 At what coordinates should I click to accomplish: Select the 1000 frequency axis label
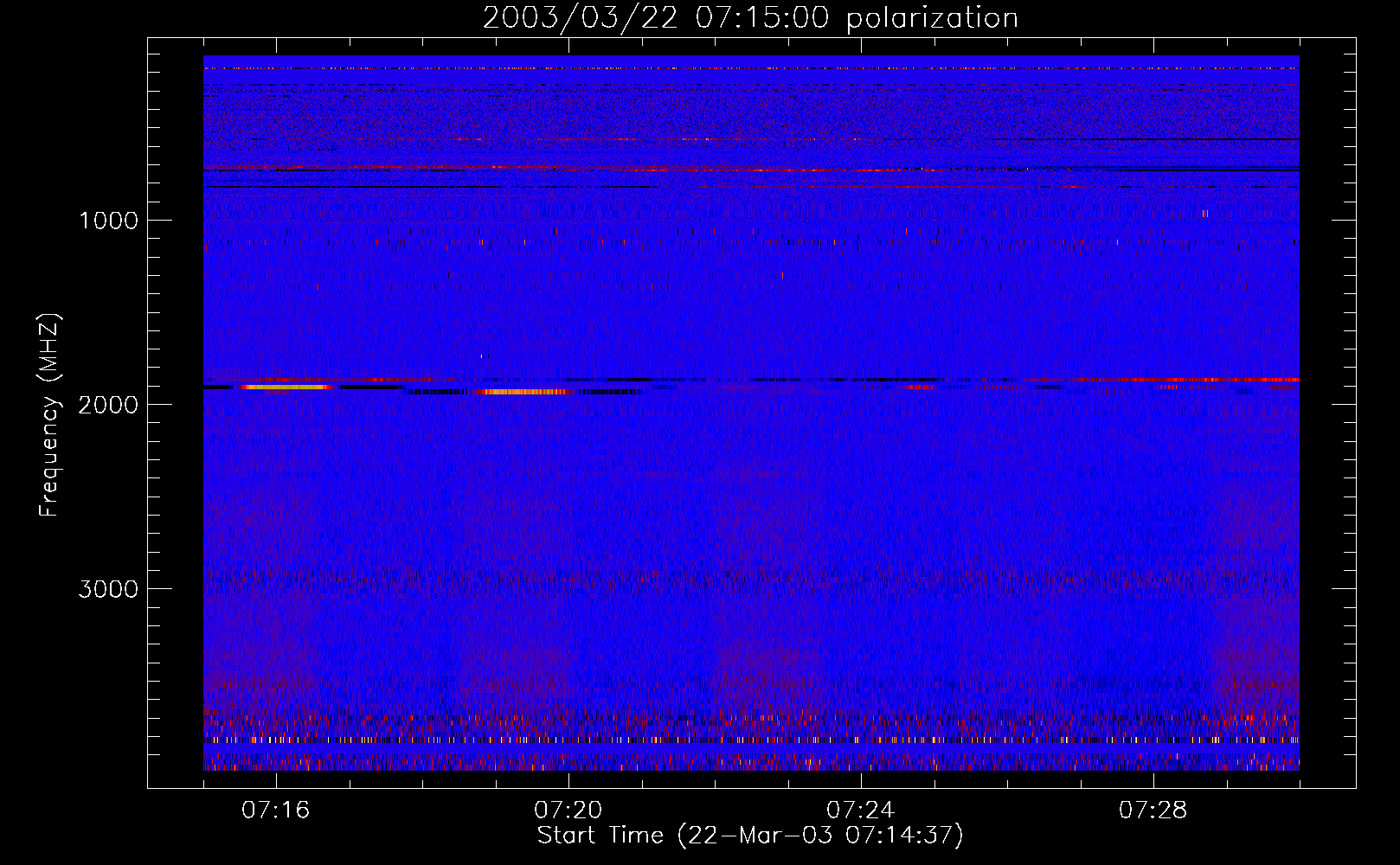(x=108, y=221)
